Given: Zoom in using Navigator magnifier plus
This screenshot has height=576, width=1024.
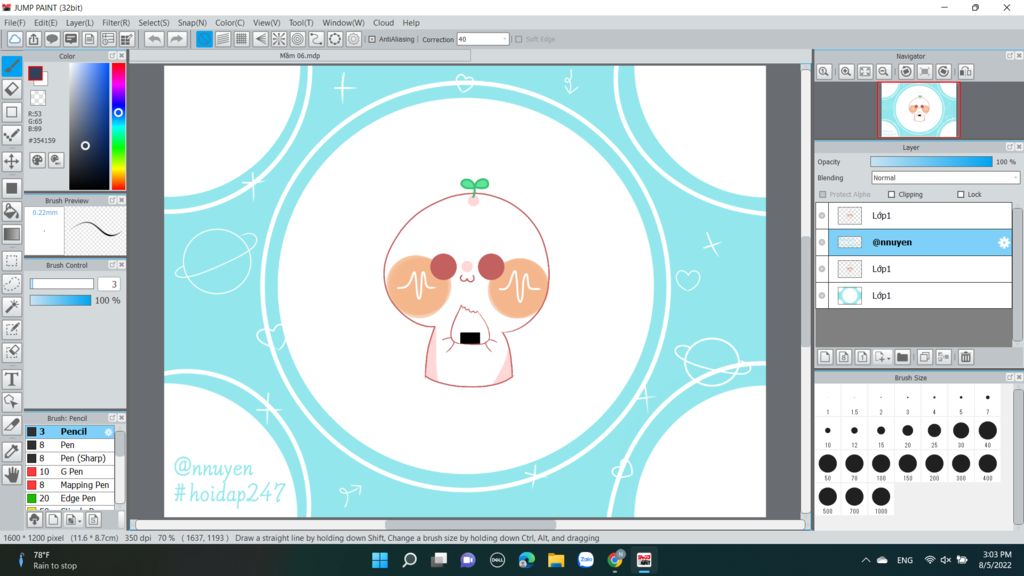Looking at the screenshot, I should pos(846,72).
